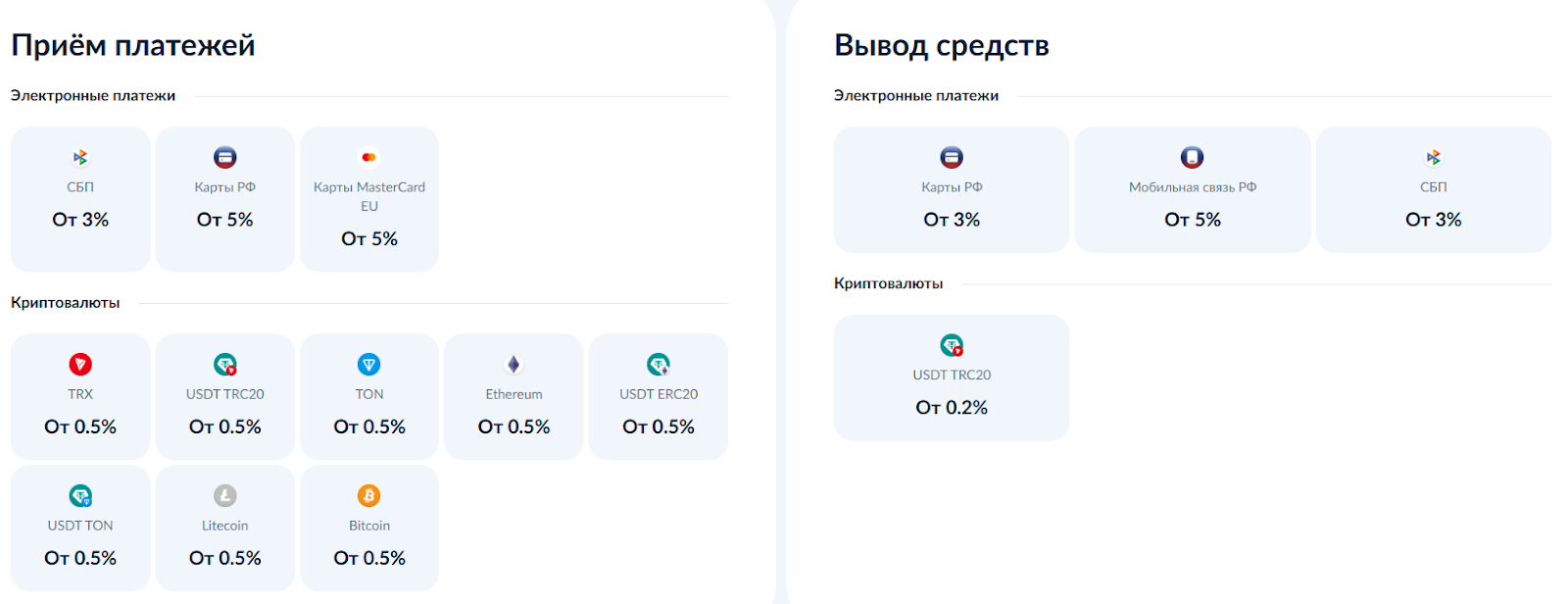Click the USDT TRC20 icon under Вывод средств
Screen dimensions: 1568x604
pos(952,345)
